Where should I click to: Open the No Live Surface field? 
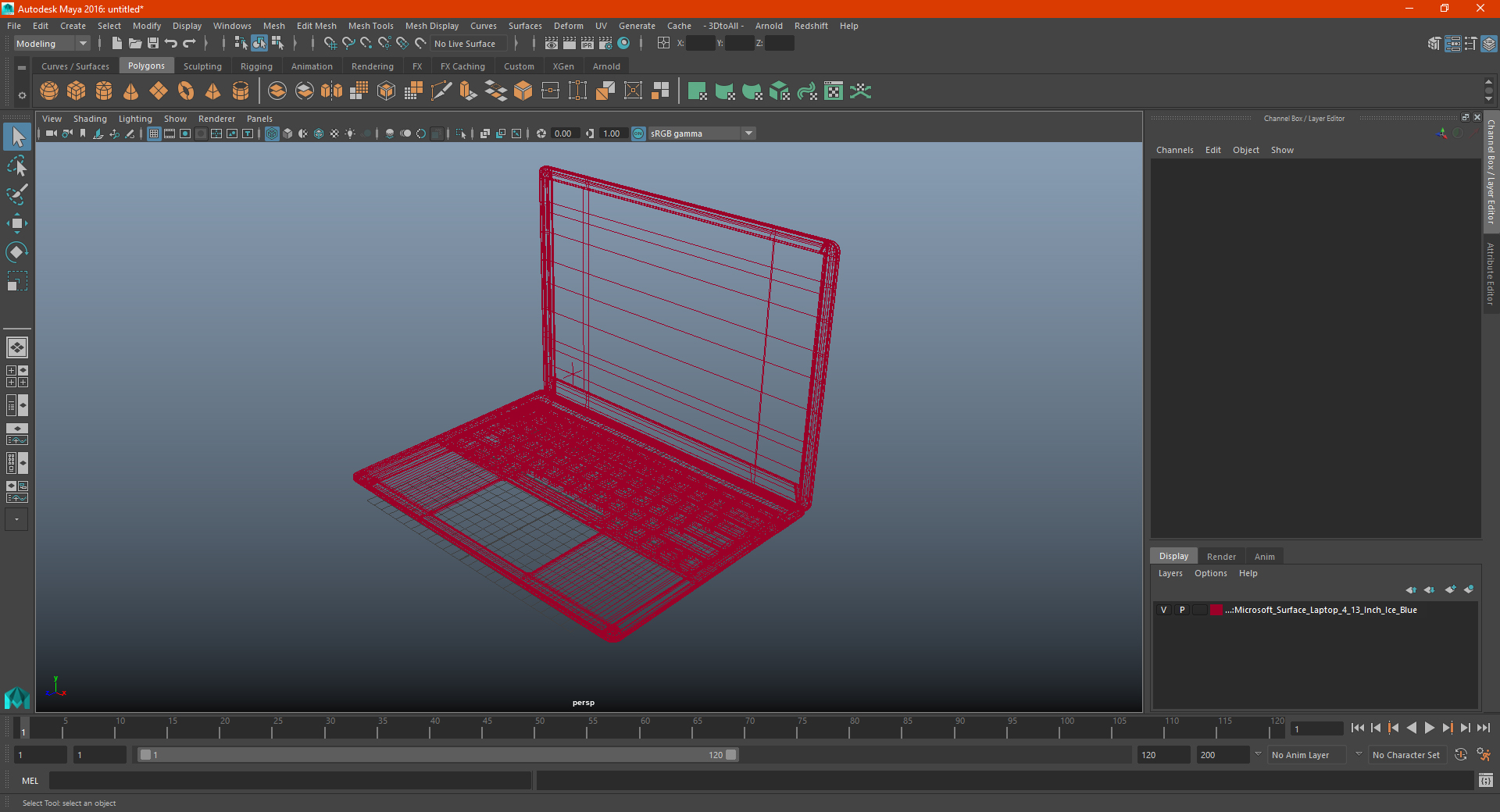point(470,44)
